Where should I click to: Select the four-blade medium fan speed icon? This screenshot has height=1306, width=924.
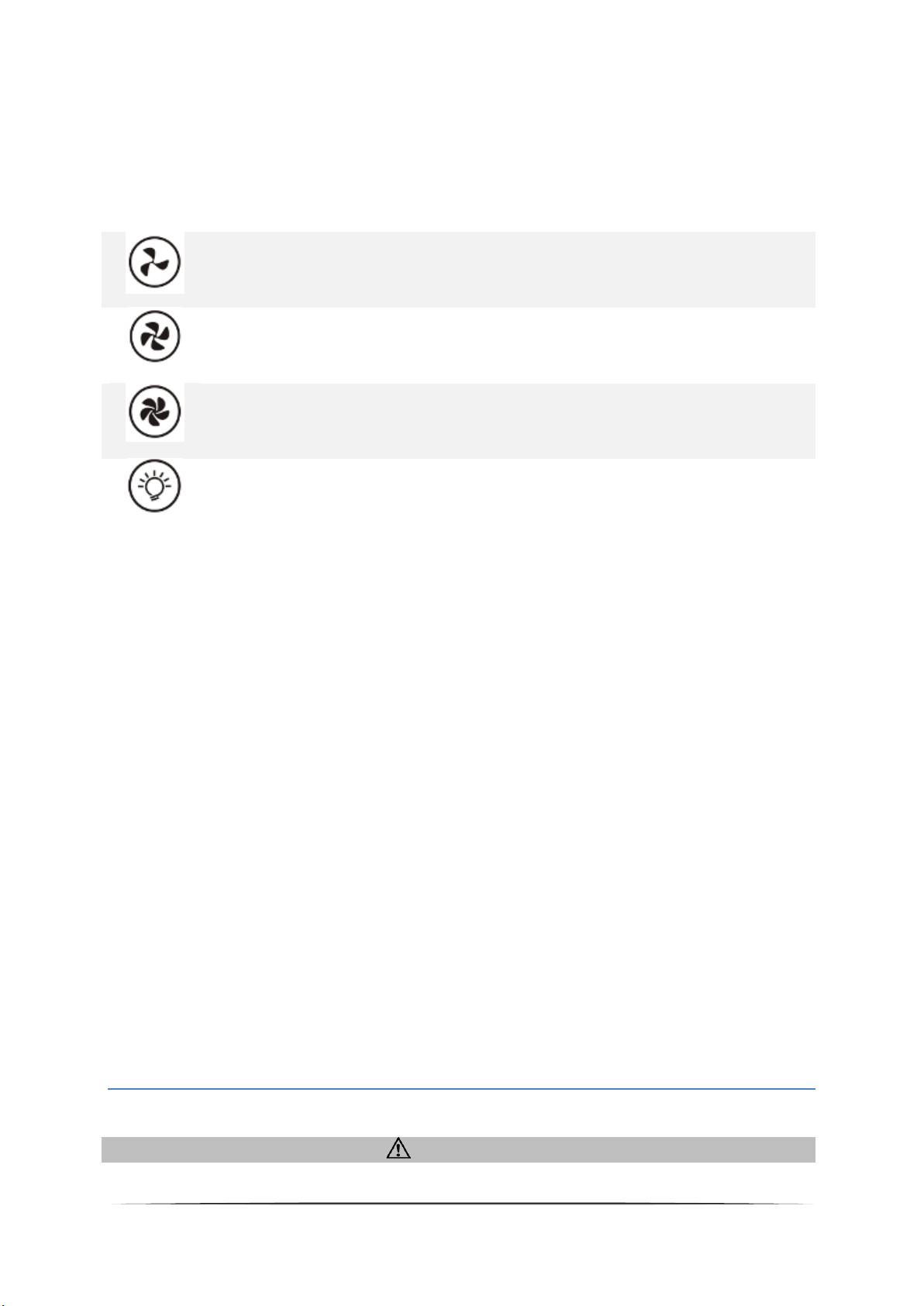coord(154,336)
